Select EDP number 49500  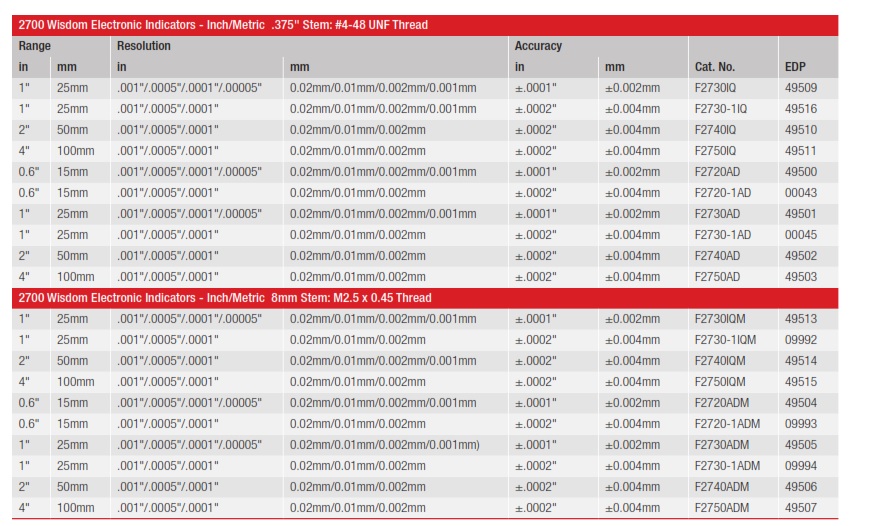801,172
